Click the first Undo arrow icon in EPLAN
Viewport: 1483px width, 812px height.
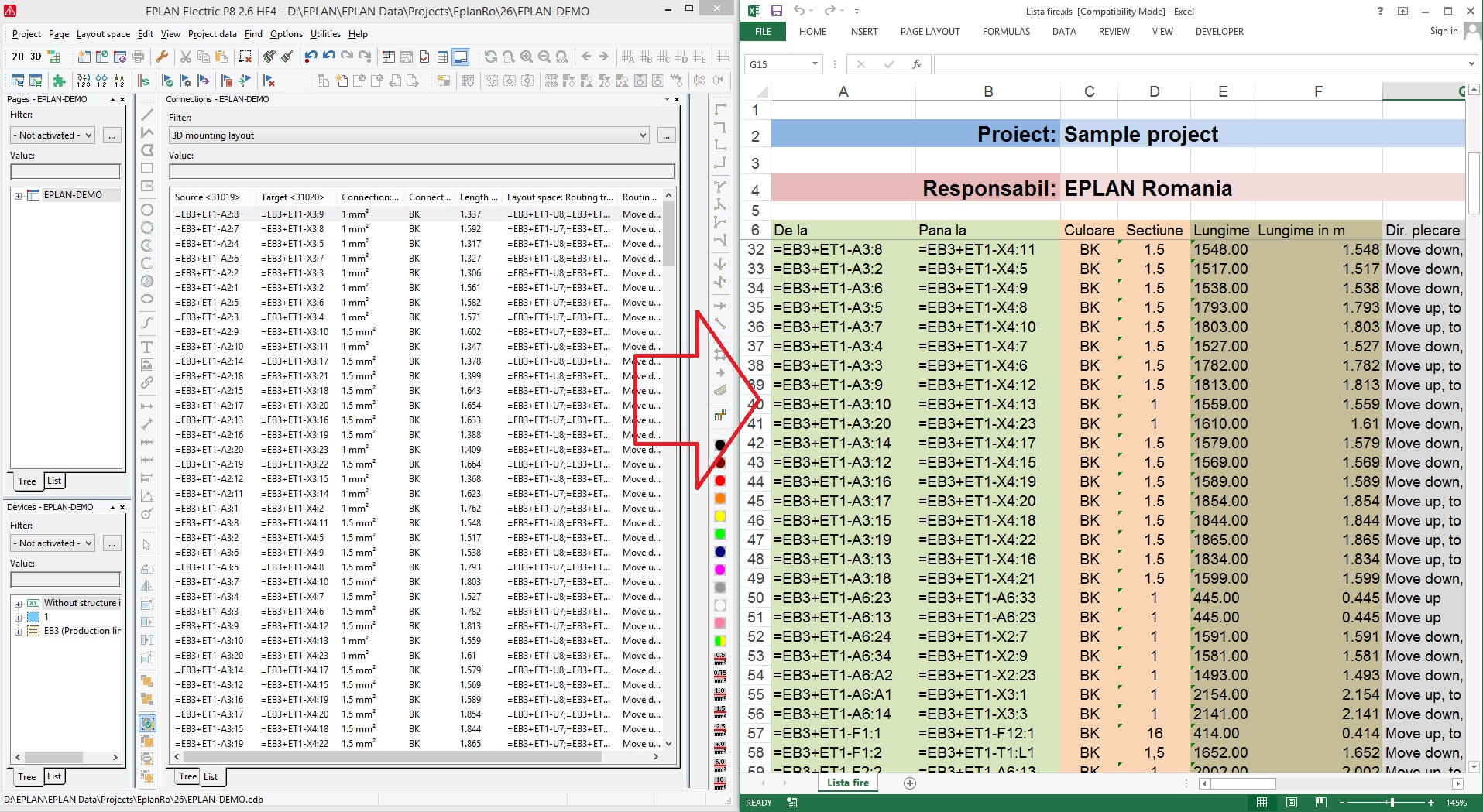pos(311,57)
